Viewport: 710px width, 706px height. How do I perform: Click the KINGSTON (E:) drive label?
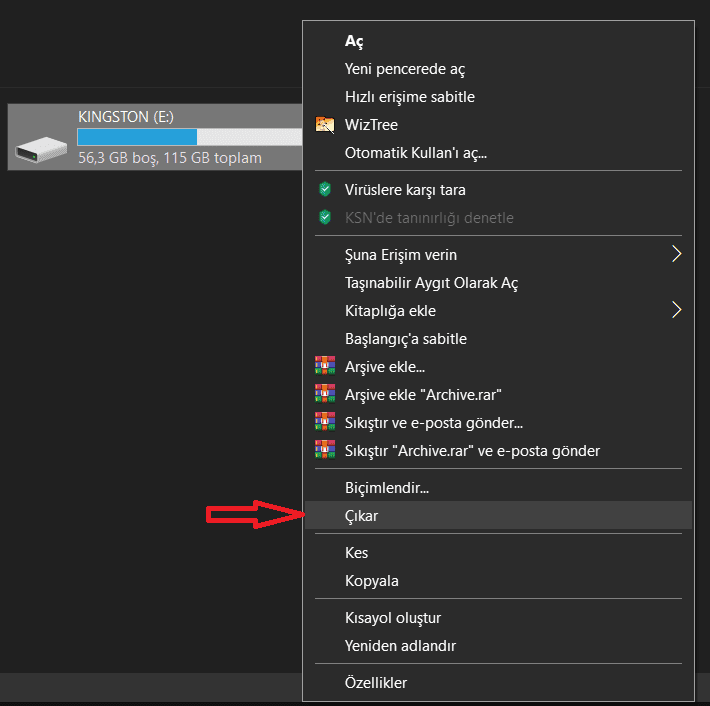pyautogui.click(x=127, y=116)
